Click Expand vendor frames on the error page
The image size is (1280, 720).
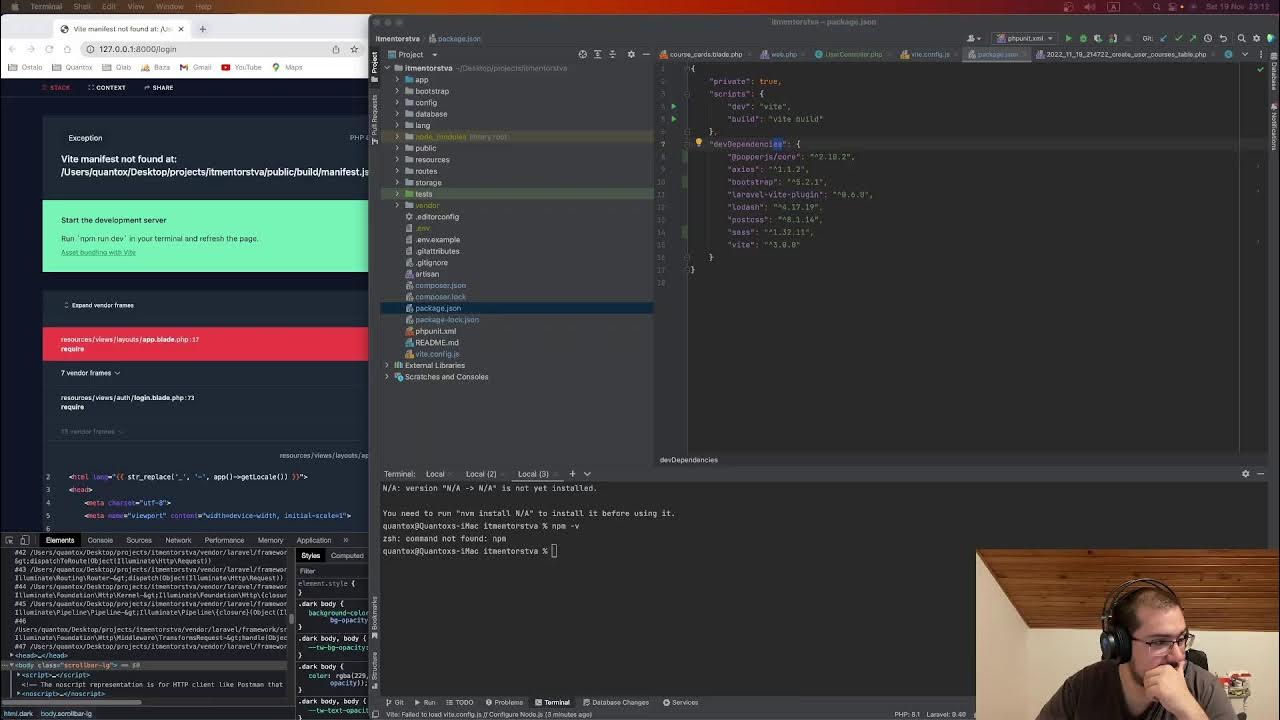99,305
